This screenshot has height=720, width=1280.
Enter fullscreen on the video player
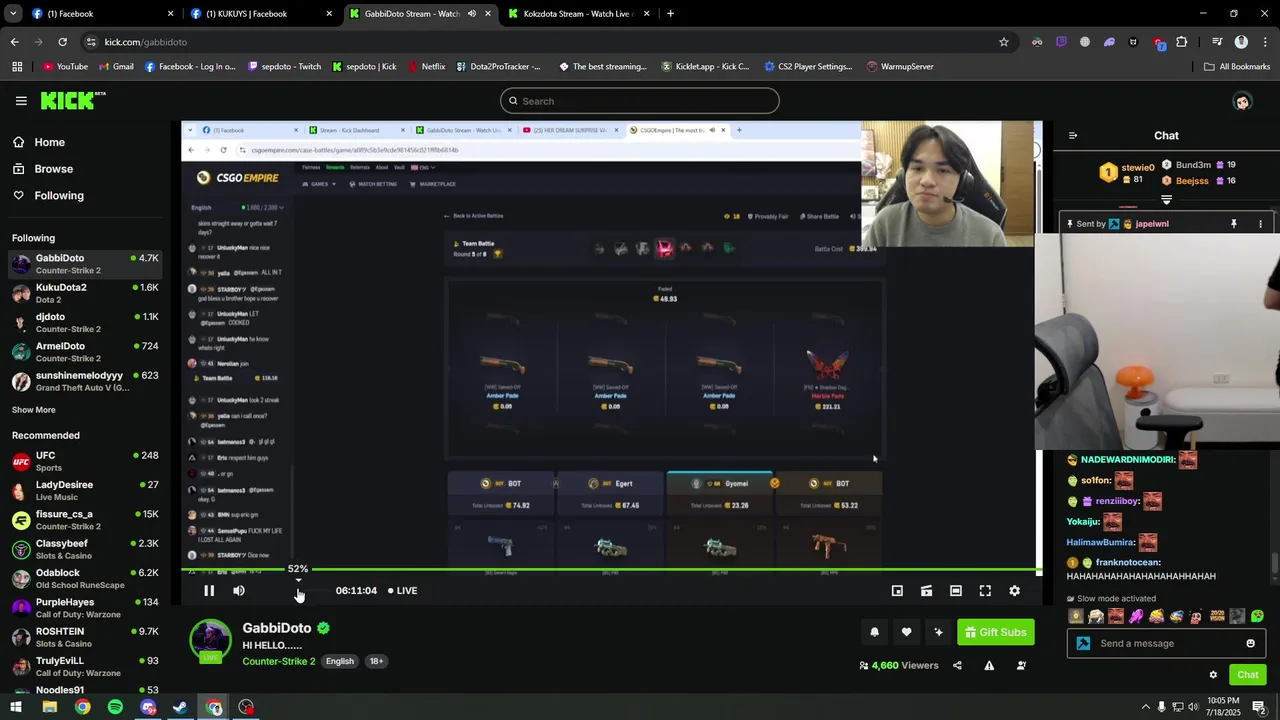(985, 591)
